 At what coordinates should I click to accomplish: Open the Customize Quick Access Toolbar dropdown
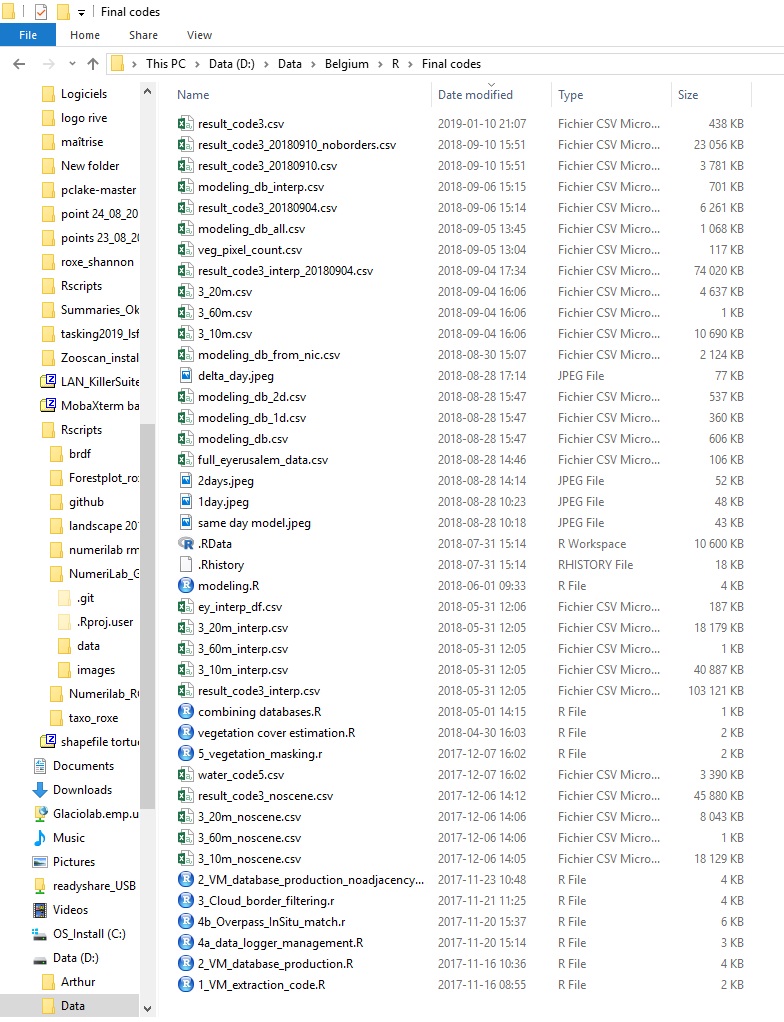point(81,13)
